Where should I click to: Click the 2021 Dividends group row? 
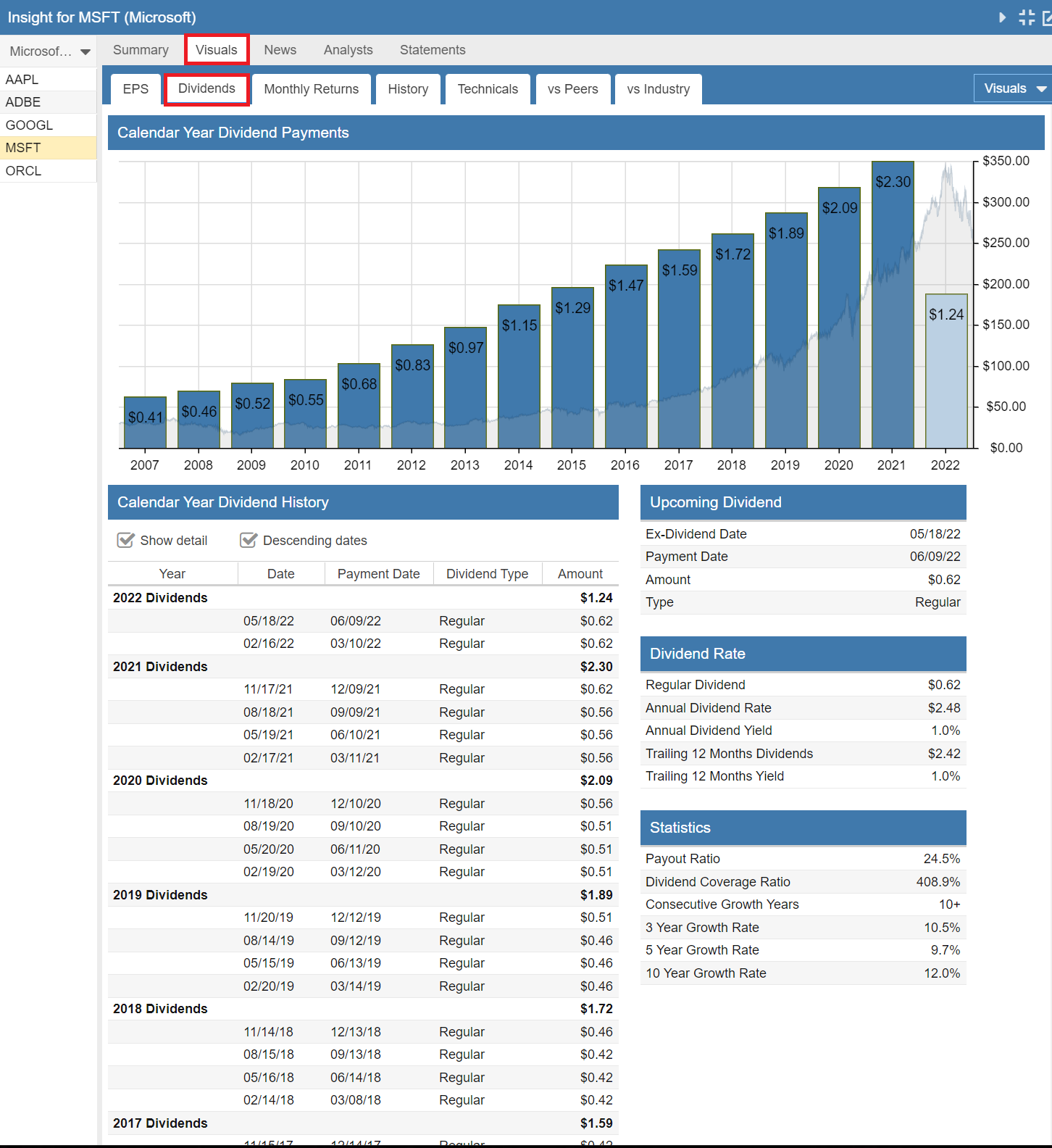363,667
